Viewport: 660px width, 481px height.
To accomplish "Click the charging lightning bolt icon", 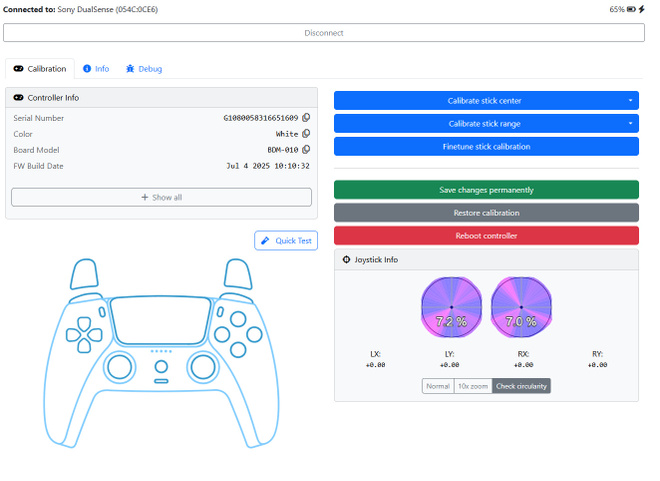I will 641,9.
